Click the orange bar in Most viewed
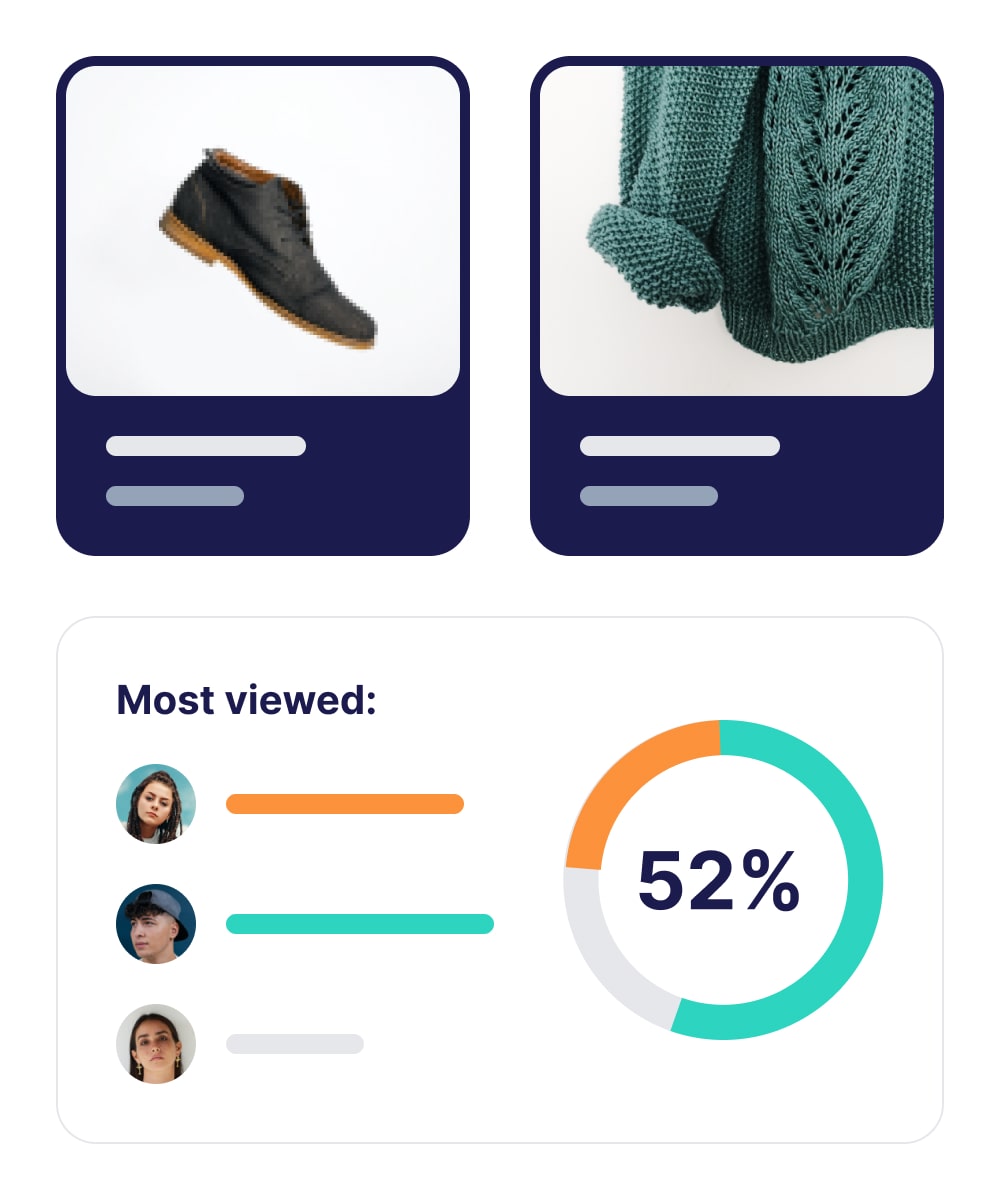The width and height of the screenshot is (1000, 1200). click(x=345, y=804)
